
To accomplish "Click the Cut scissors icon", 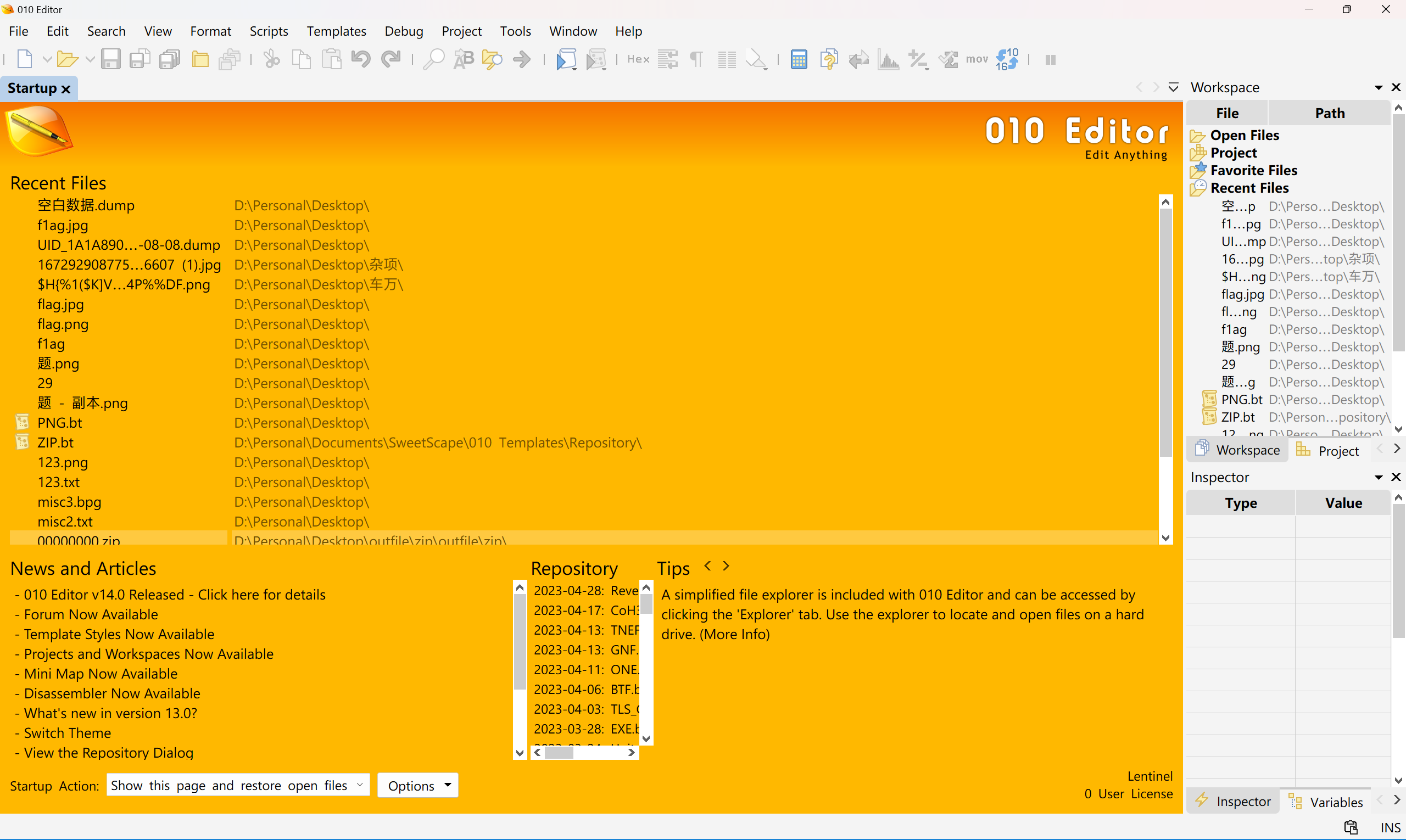I will pos(272,59).
